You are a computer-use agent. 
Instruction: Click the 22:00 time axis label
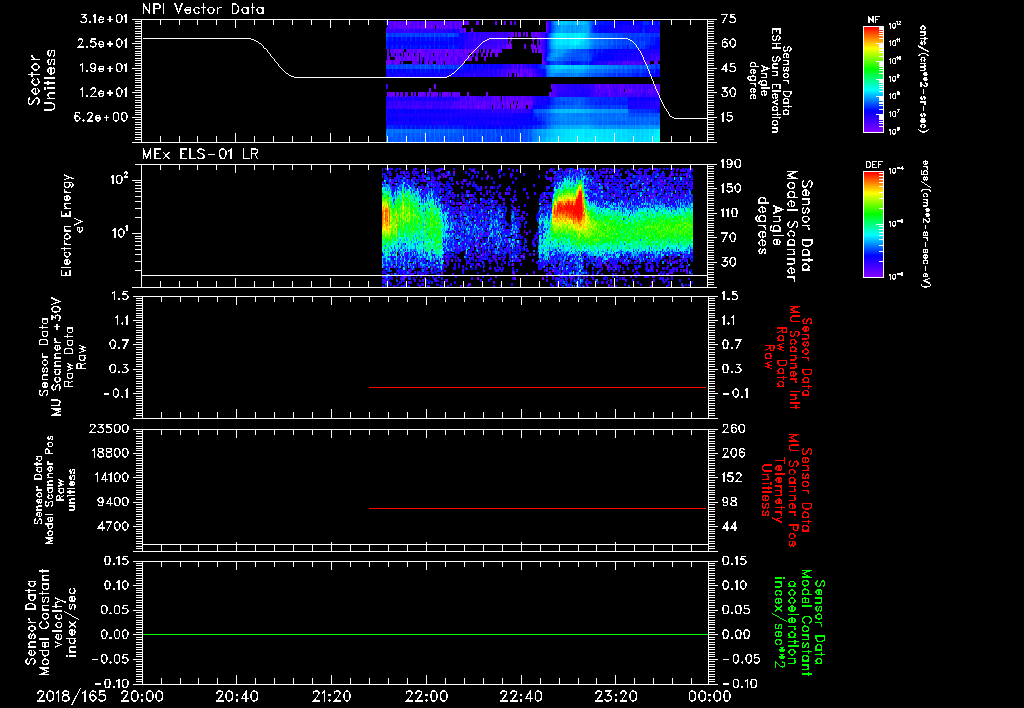point(426,696)
